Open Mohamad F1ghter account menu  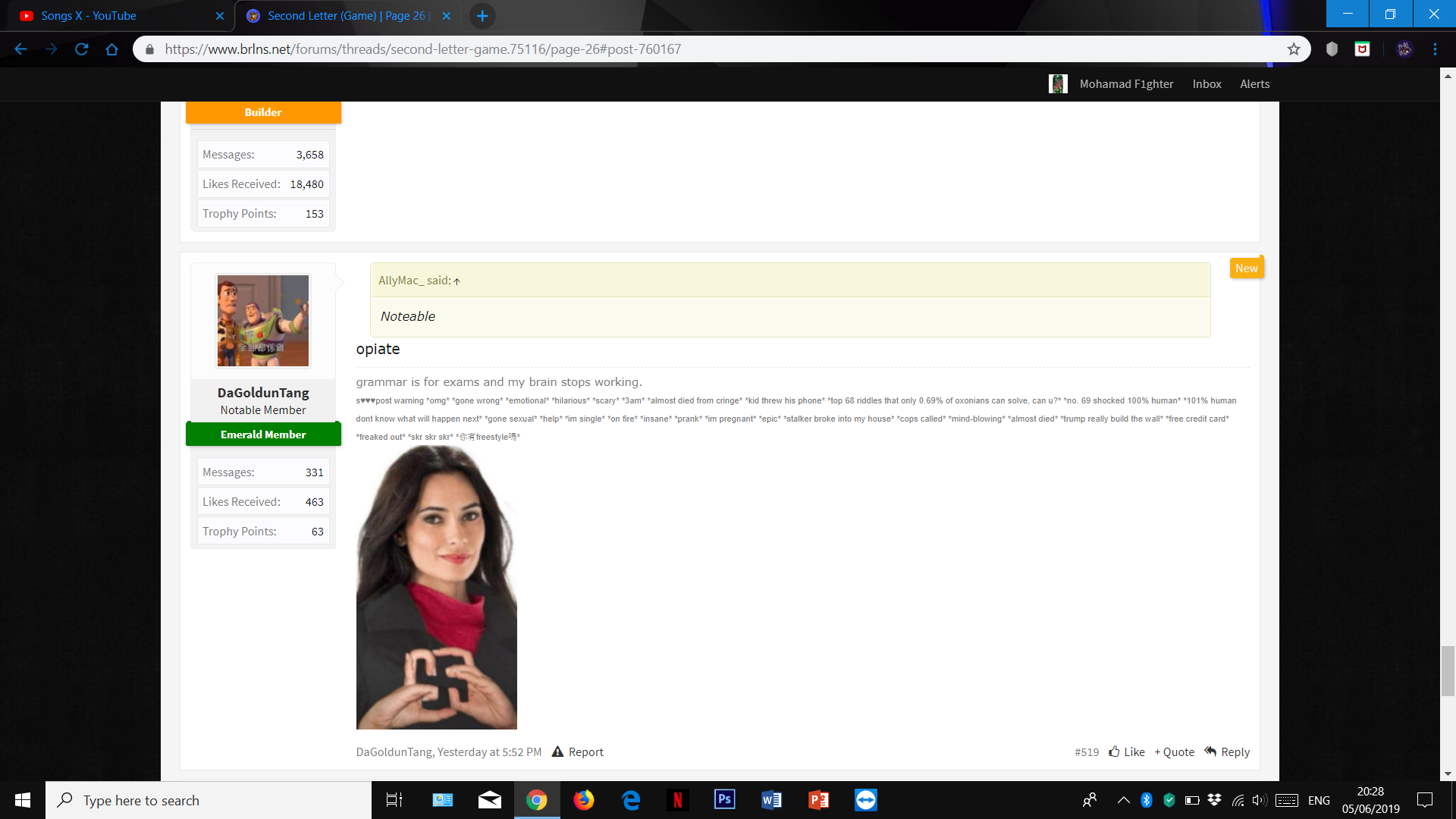click(1126, 84)
